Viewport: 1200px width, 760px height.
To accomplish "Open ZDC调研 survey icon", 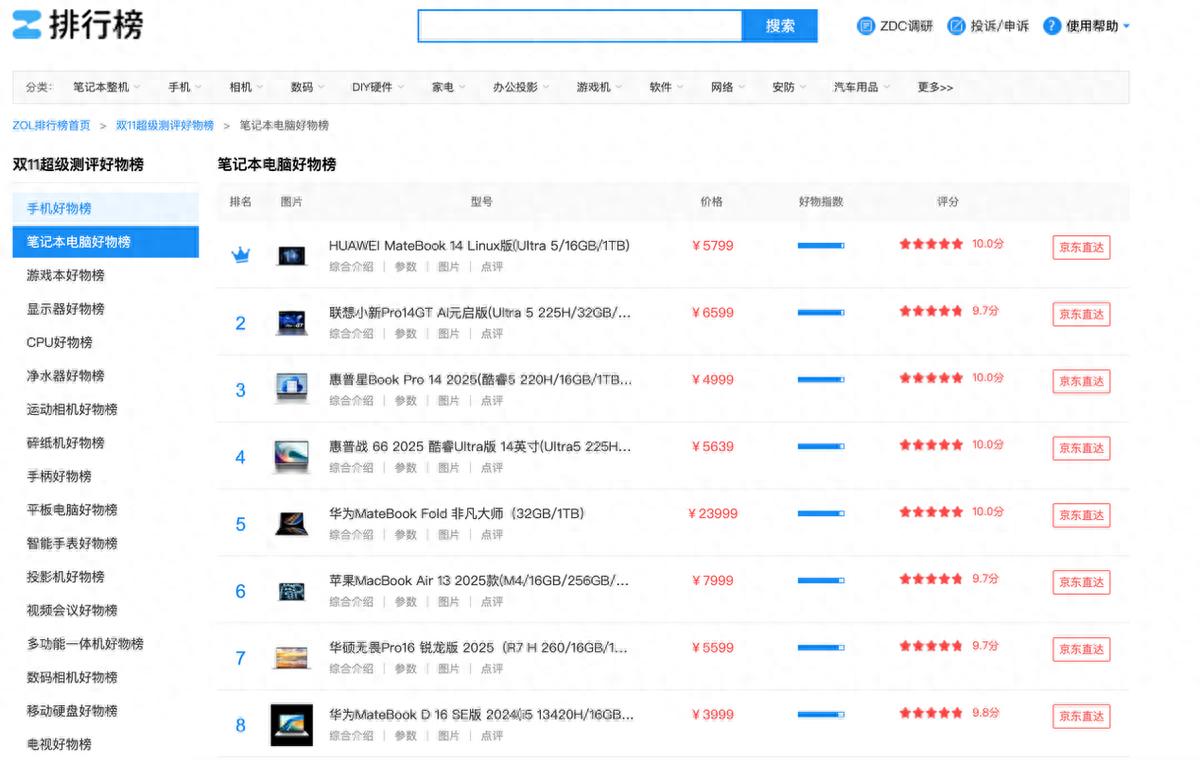I will tap(866, 26).
